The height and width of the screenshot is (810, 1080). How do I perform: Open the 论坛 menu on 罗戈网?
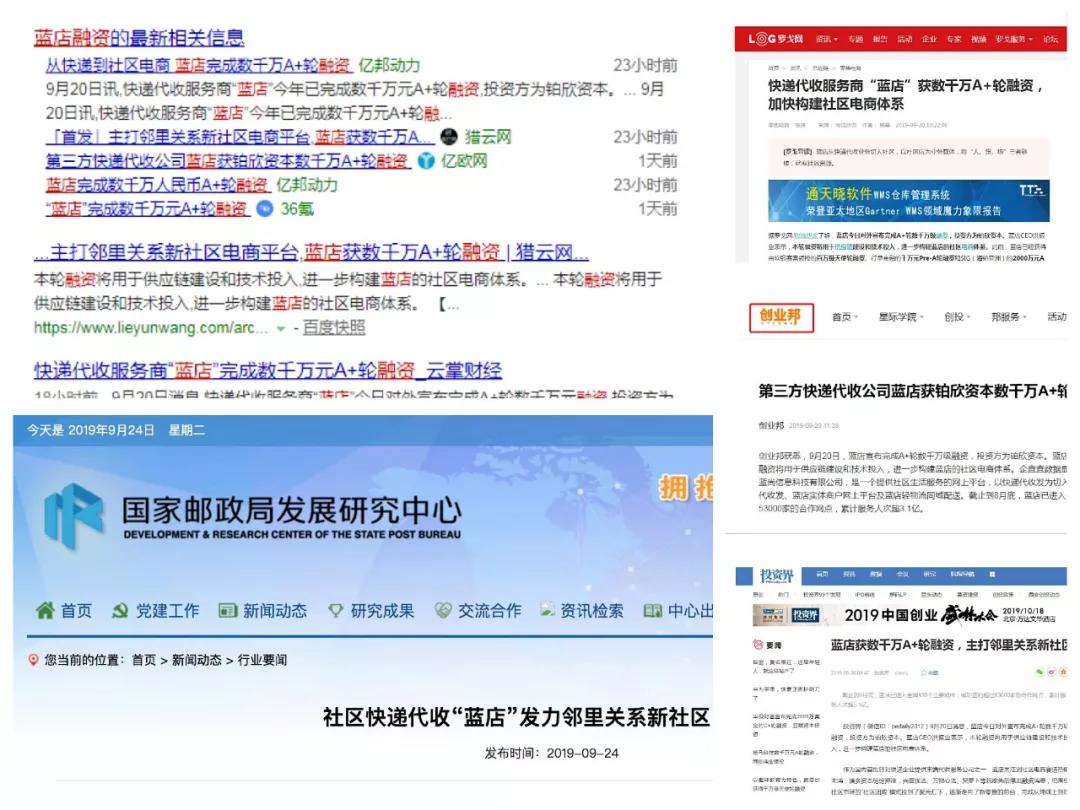[1050, 39]
